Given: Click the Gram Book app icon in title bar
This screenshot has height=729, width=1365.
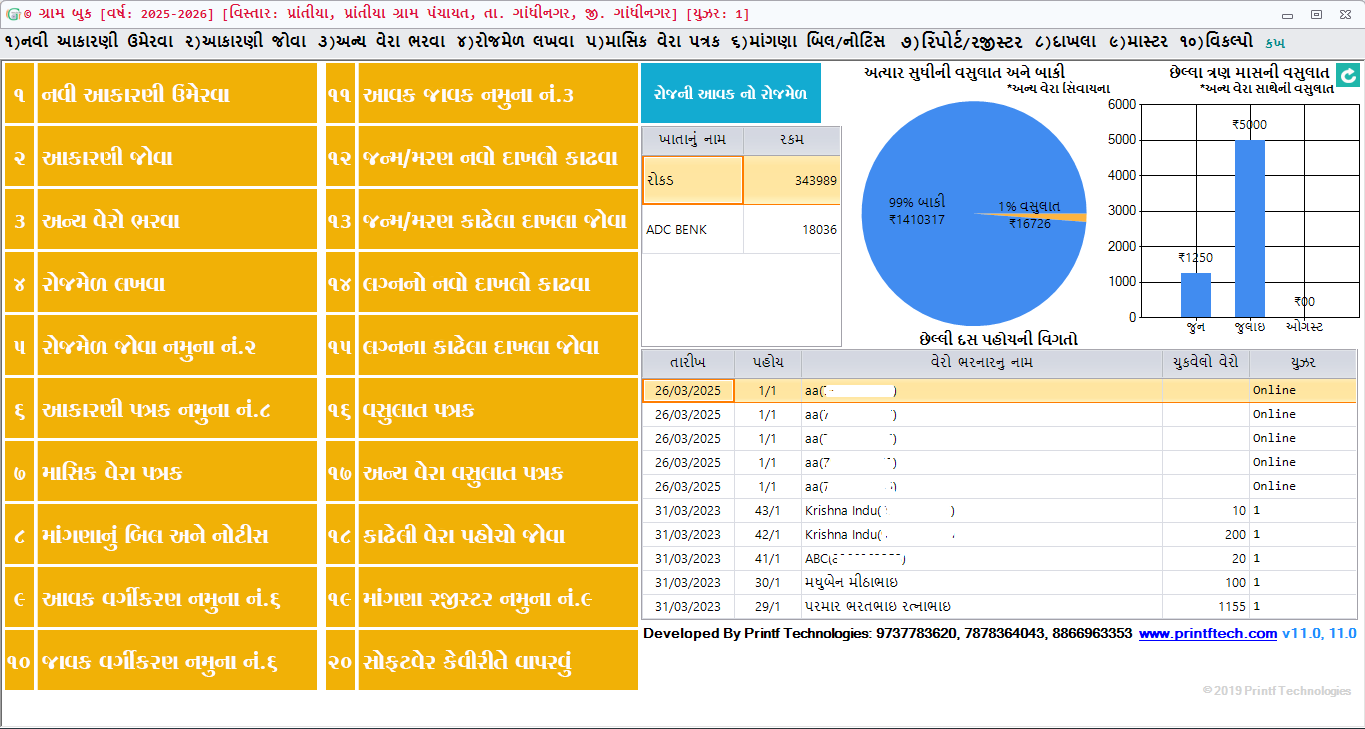Looking at the screenshot, I should click(x=14, y=13).
